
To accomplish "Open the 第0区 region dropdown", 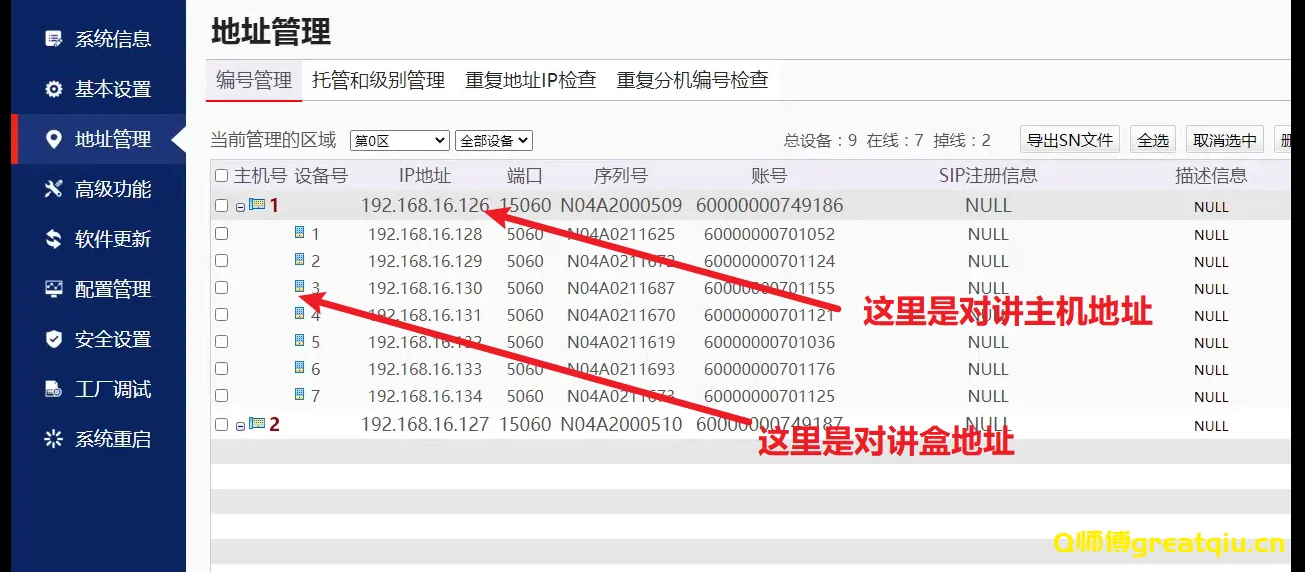I will click(x=399, y=141).
